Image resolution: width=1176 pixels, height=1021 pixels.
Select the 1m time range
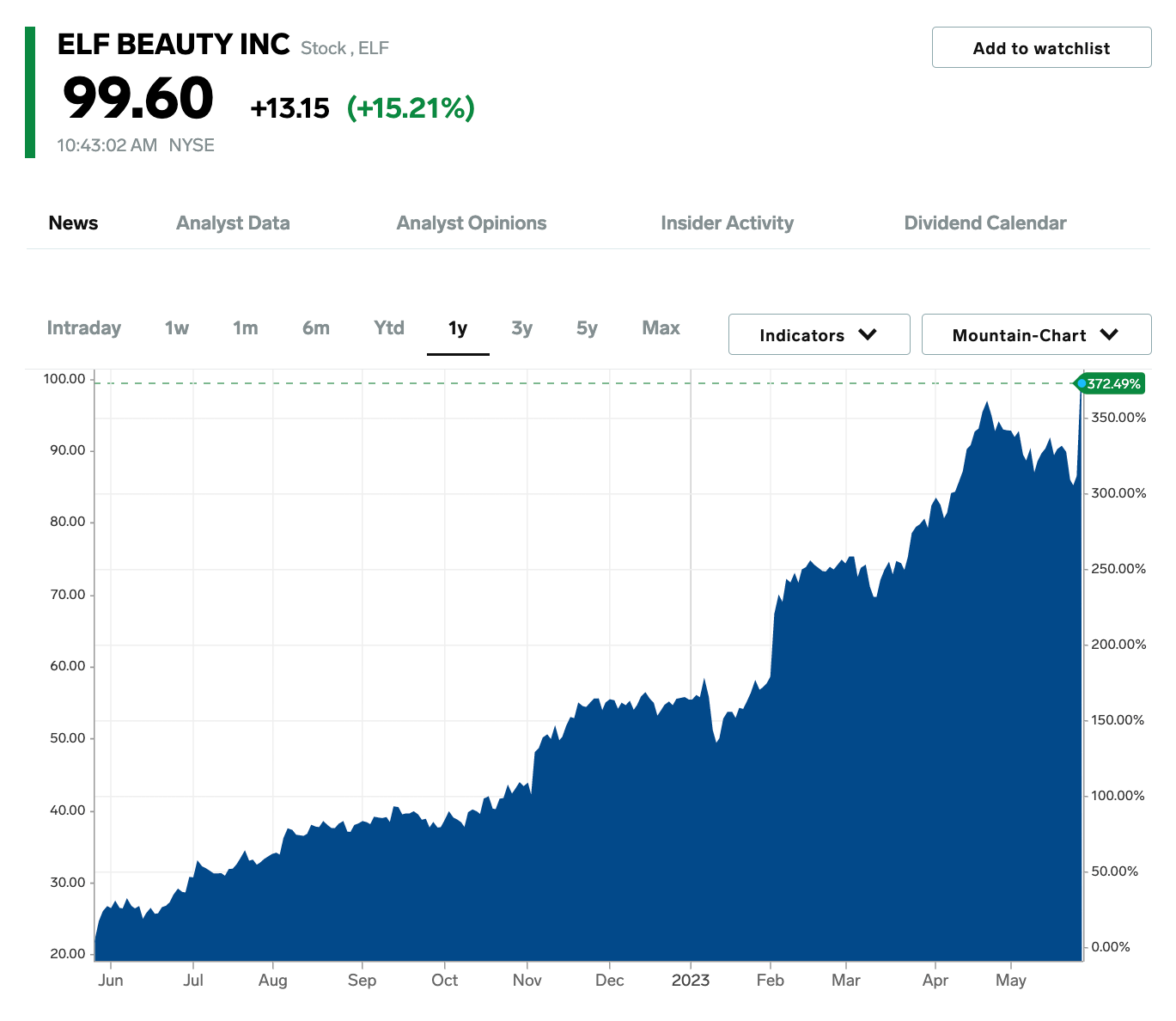(x=245, y=328)
